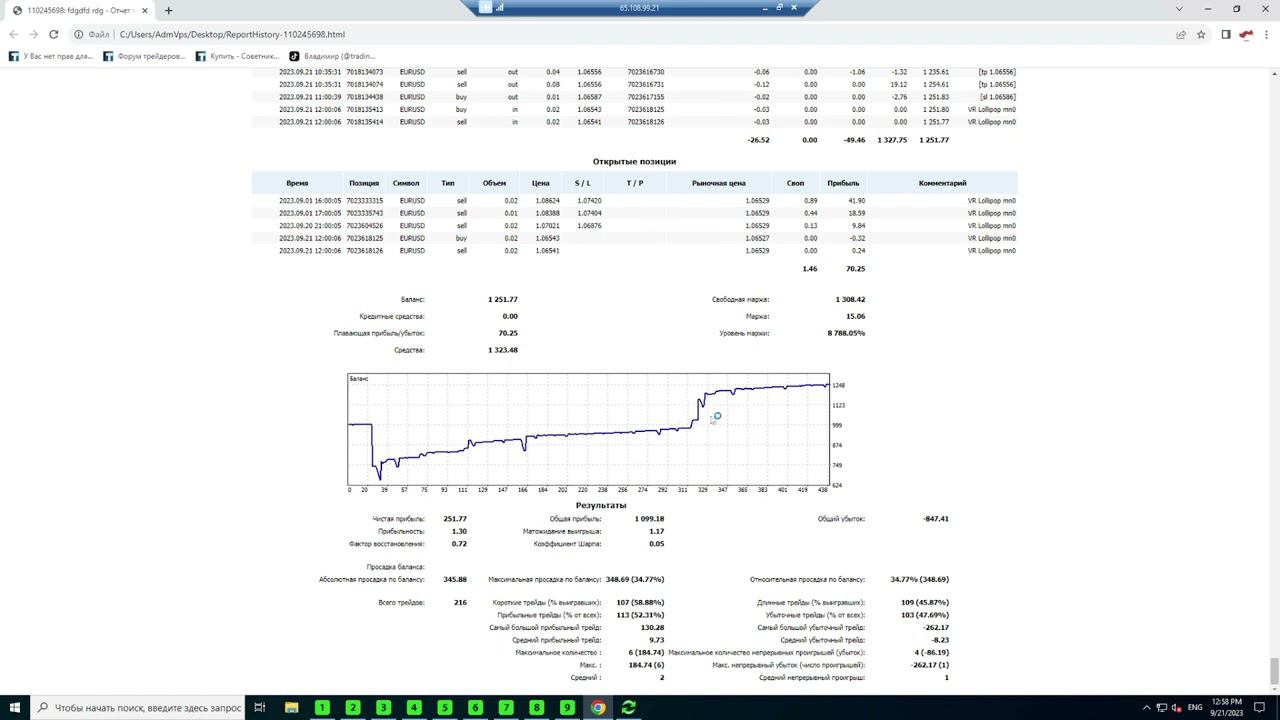This screenshot has width=1280, height=720.
Task: Bookmark this page with the star icon
Action: (x=1201, y=34)
